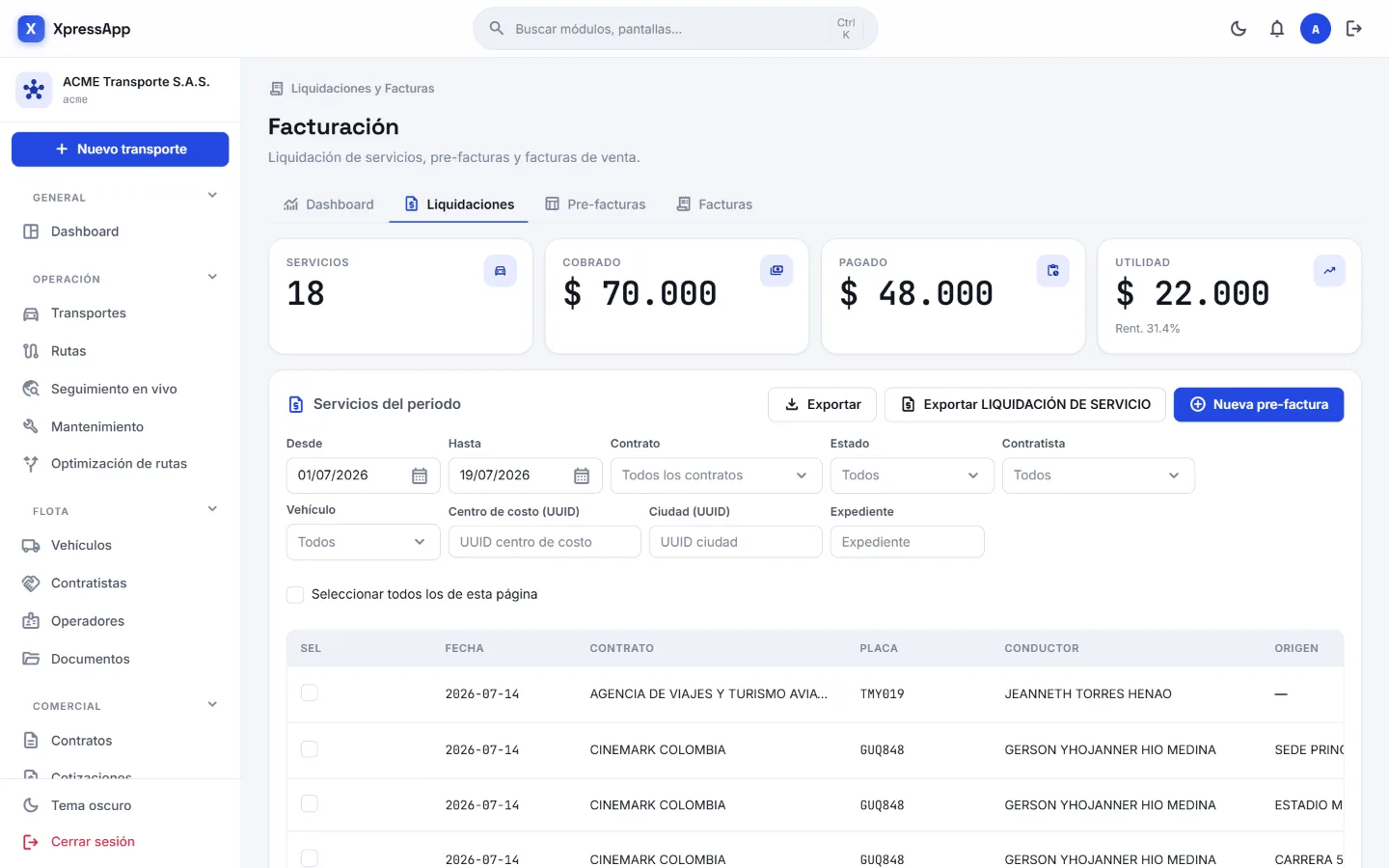Click the Cobrado card money icon

coord(776,271)
